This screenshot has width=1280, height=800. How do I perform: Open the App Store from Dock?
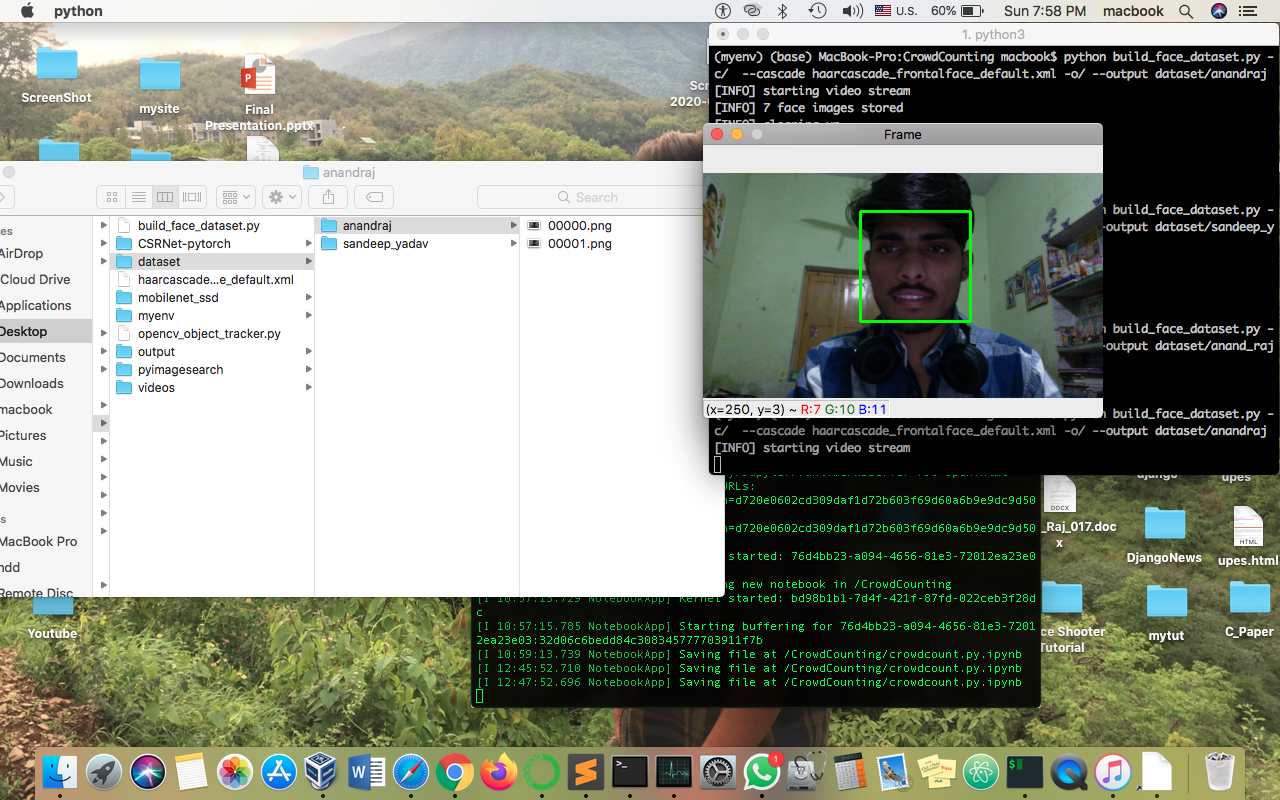279,771
